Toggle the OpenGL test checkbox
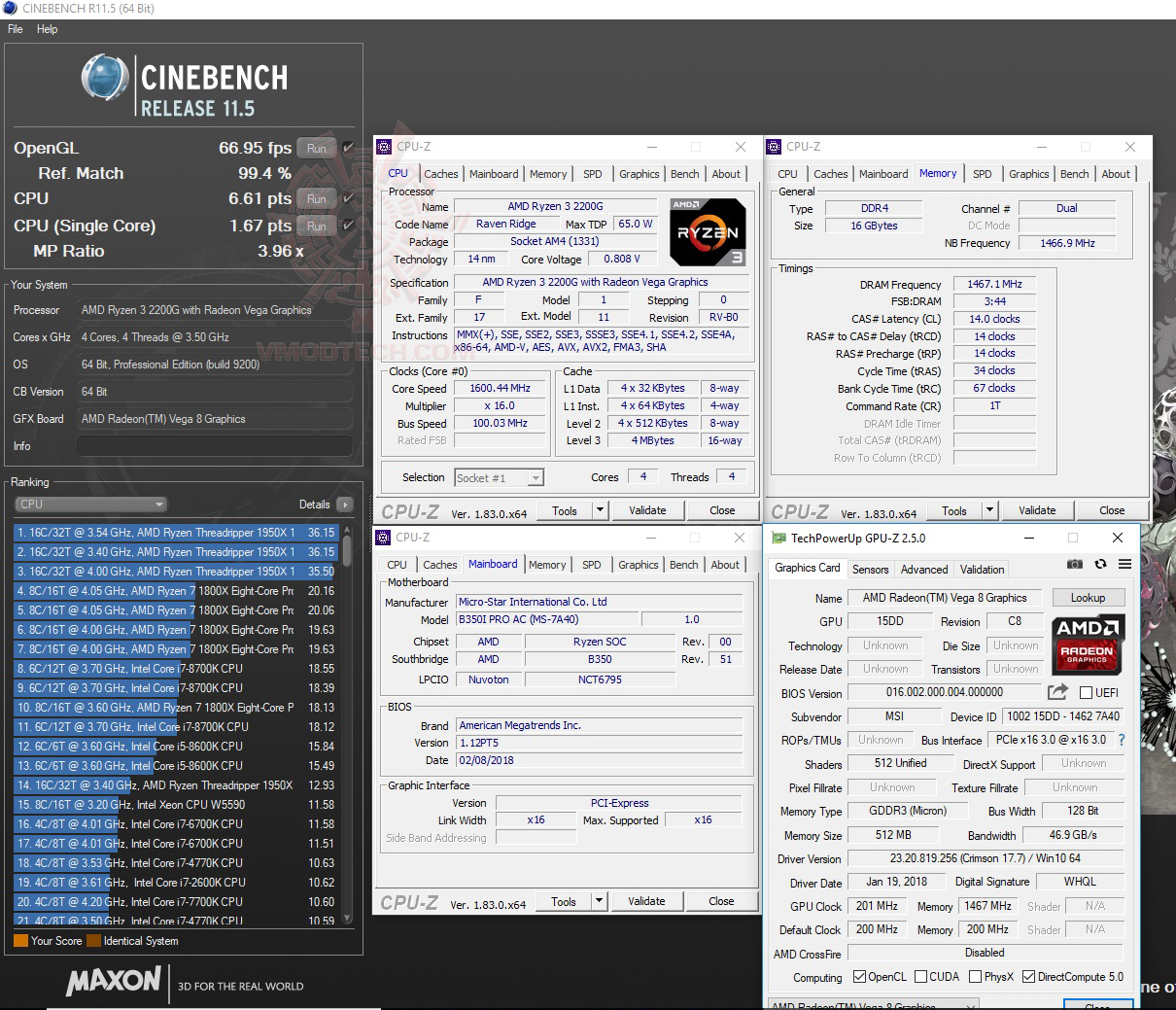Viewport: 1176px width, 1010px height. [x=348, y=148]
